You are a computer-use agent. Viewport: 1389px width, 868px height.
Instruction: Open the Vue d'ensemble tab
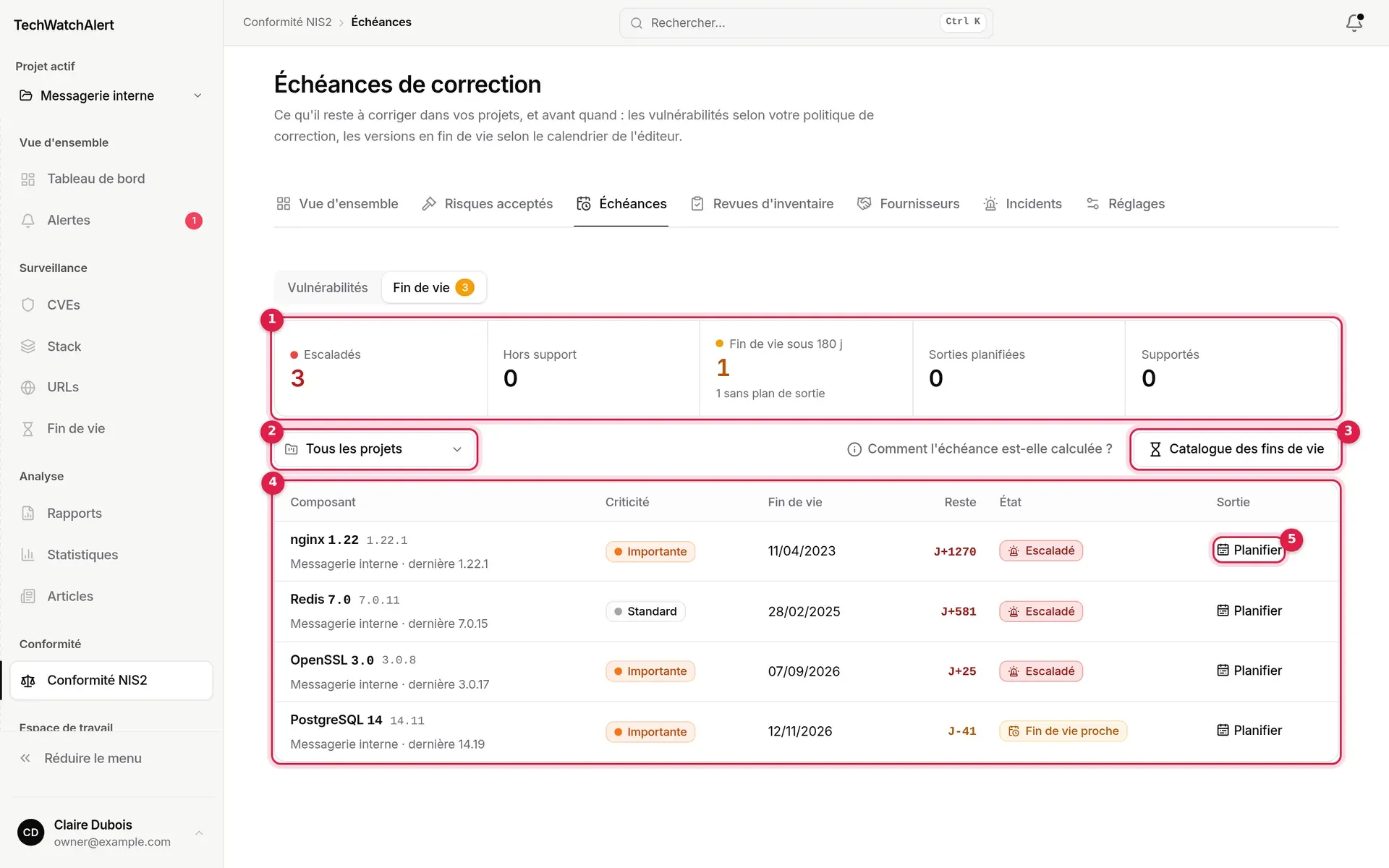337,204
